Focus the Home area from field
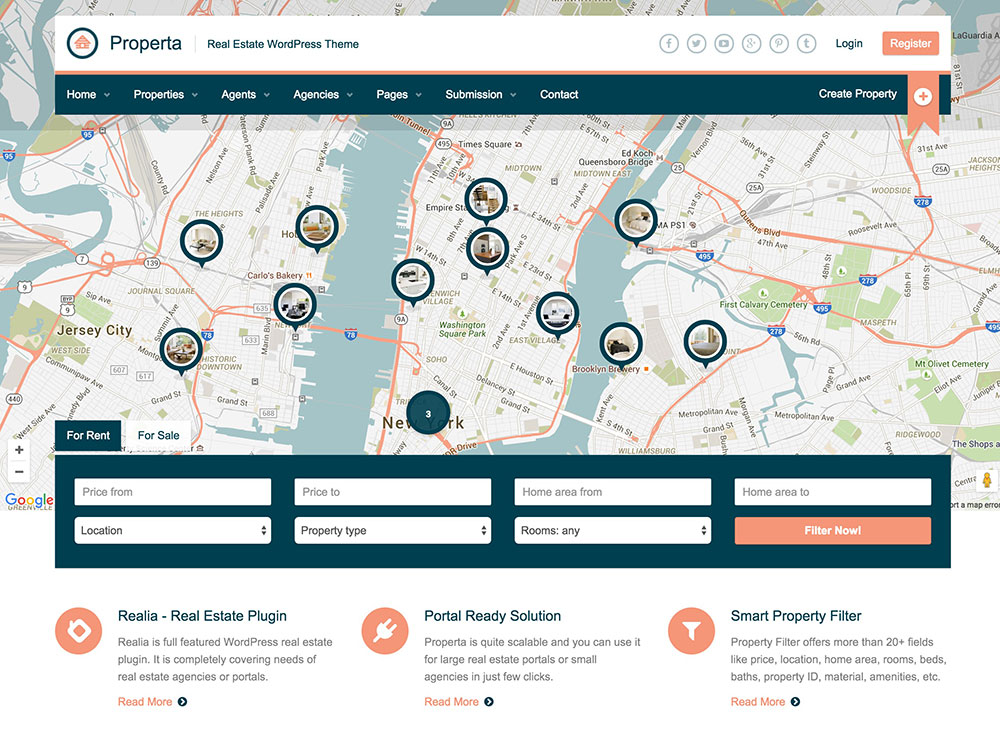1000x750 pixels. (x=613, y=492)
